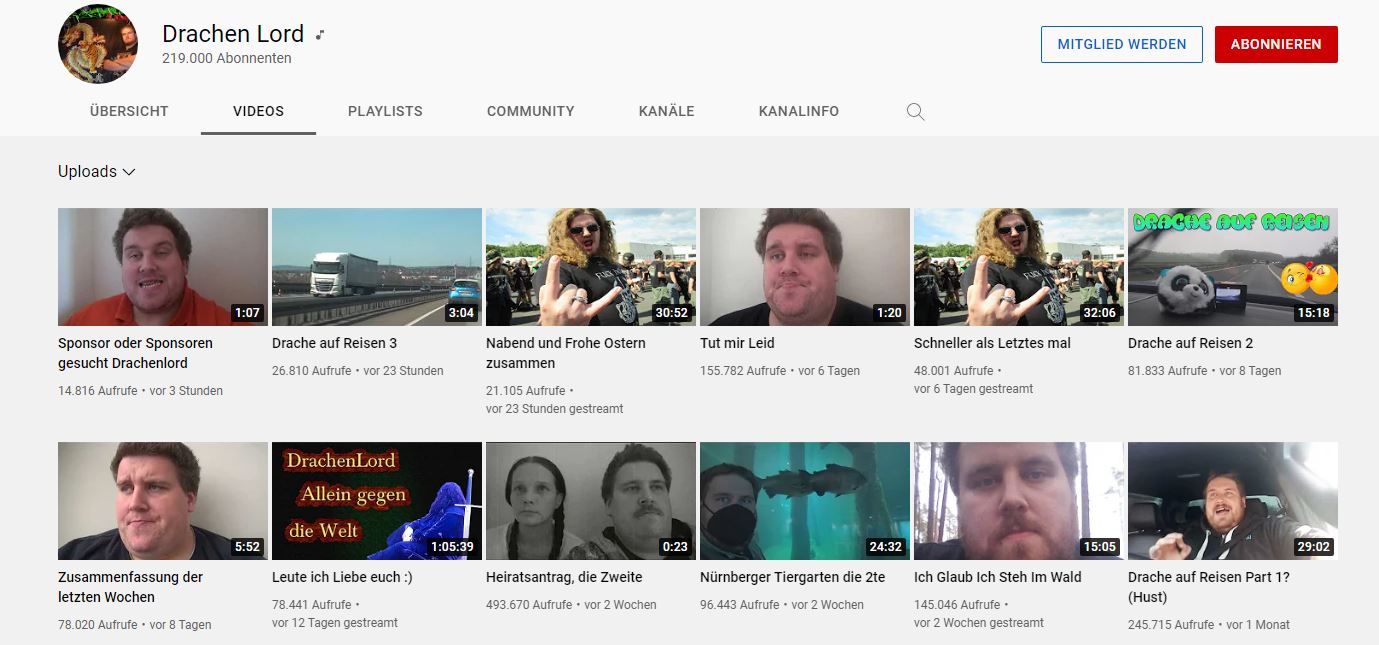The height and width of the screenshot is (645, 1379).
Task: Play the car thumbnail for 'Drache auf Reisen Part 1?'
Action: (1233, 501)
